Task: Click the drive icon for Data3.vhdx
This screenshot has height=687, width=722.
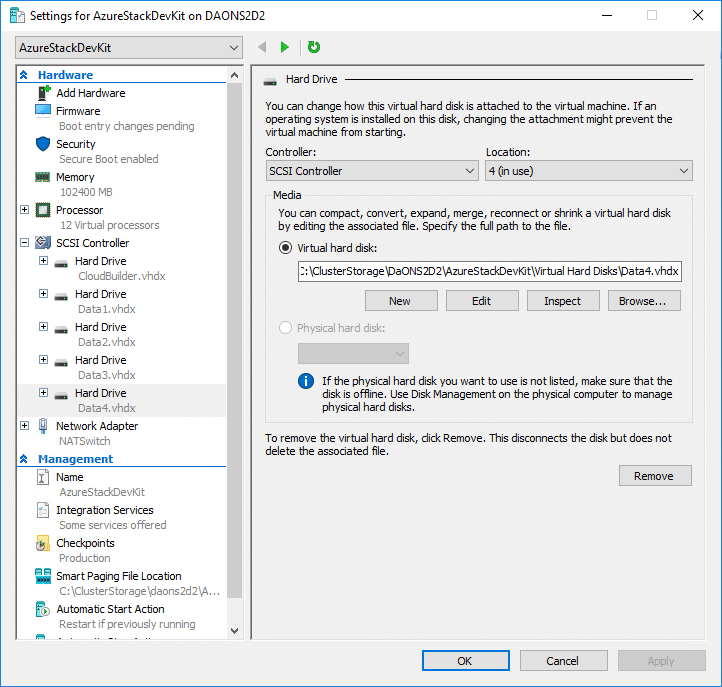Action: point(61,363)
